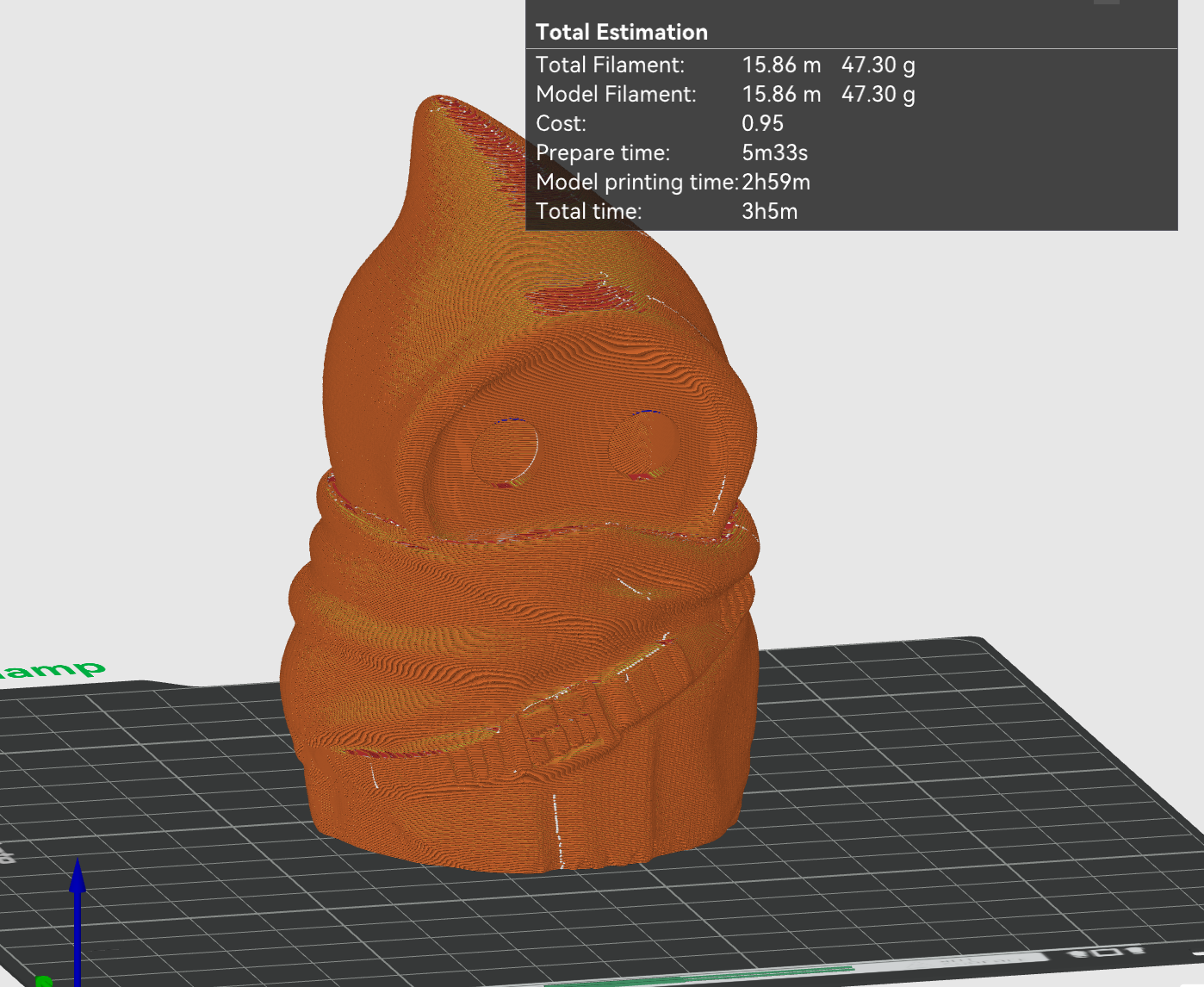1204x987 pixels.
Task: Select the 15.86 m value in Model Filament row
Action: click(x=781, y=94)
